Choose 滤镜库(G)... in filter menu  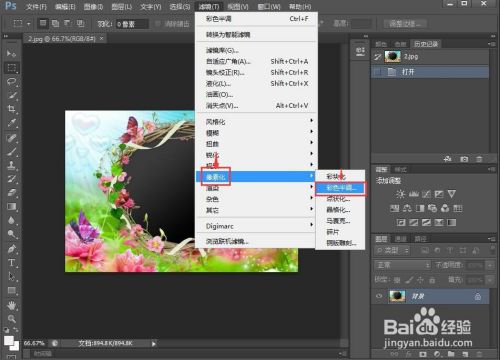tap(256, 50)
